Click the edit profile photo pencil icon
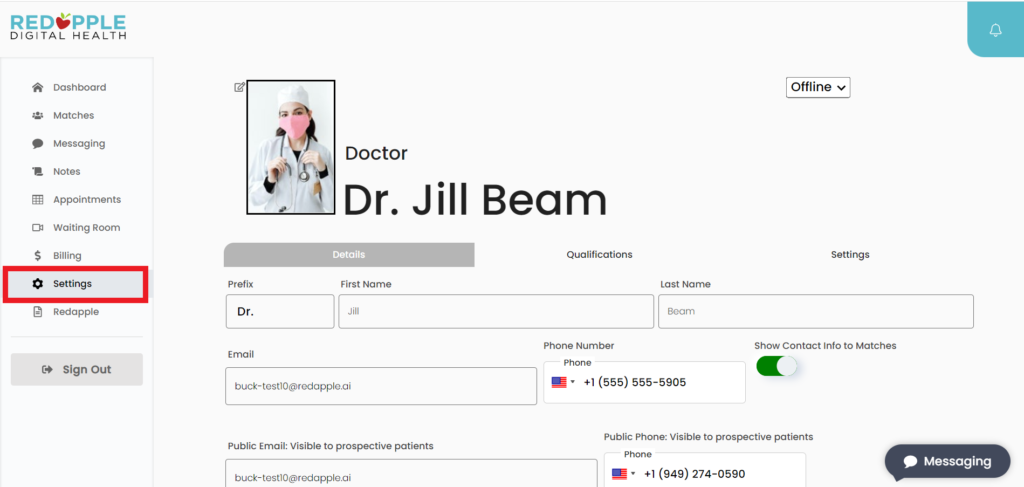Screen dimensions: 1024x487 (x=240, y=87)
